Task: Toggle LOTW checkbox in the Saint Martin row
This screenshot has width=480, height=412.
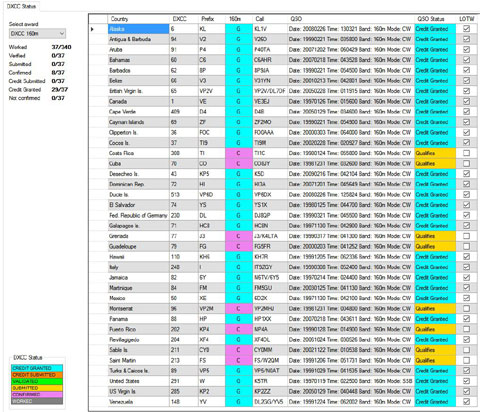Action: [467, 360]
